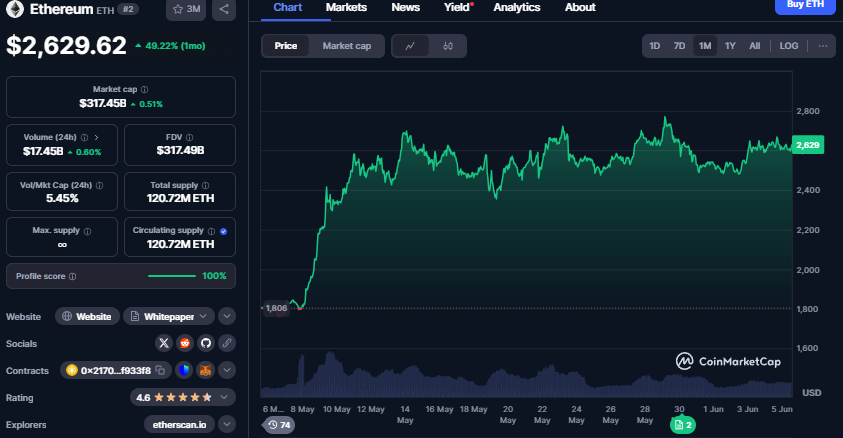Screen dimensions: 843x438
Task: Expand more explorers chevron
Action: (x=227, y=424)
